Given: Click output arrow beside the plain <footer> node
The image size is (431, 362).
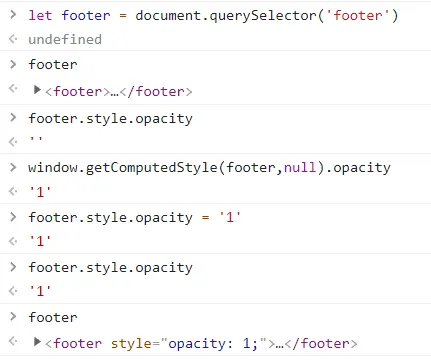Looking at the screenshot, I should point(13,89).
